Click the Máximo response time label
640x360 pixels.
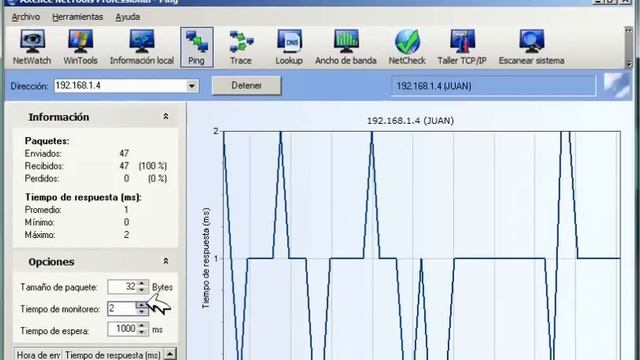(40, 235)
